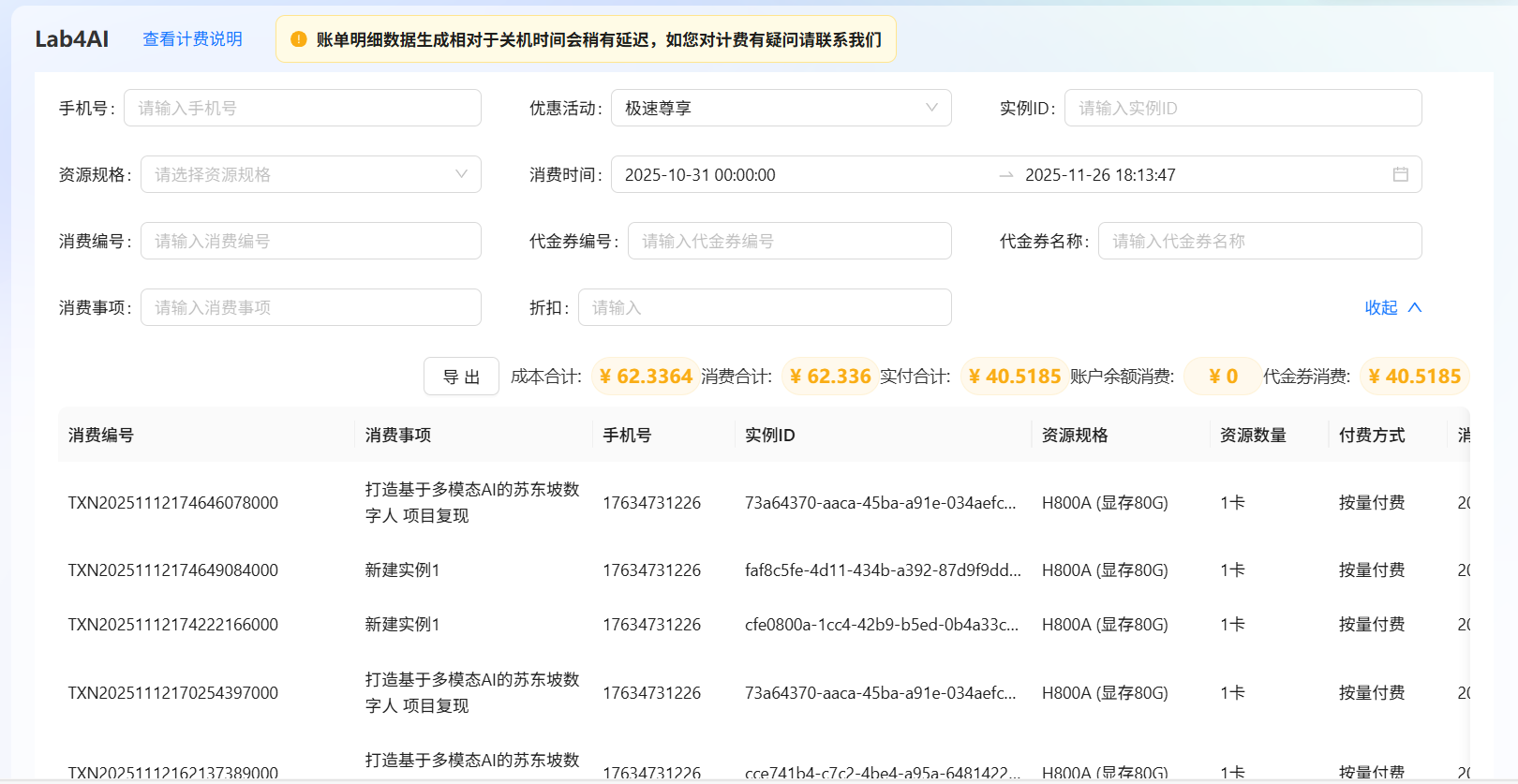Click the up chevron beside 收起
This screenshot has width=1518, height=784.
tap(1415, 307)
